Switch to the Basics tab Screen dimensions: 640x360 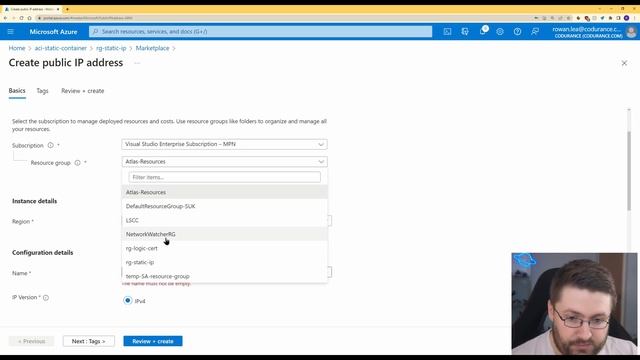pos(17,91)
